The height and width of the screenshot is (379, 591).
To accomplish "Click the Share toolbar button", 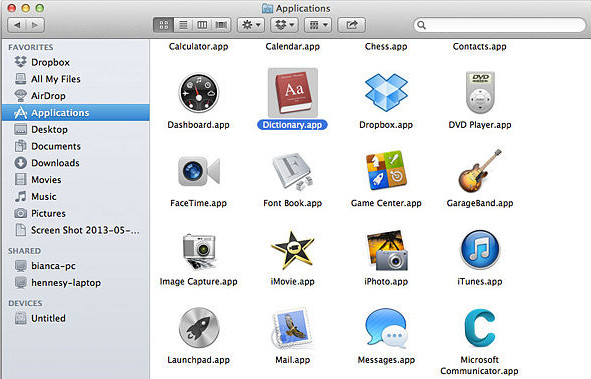I will point(351,25).
